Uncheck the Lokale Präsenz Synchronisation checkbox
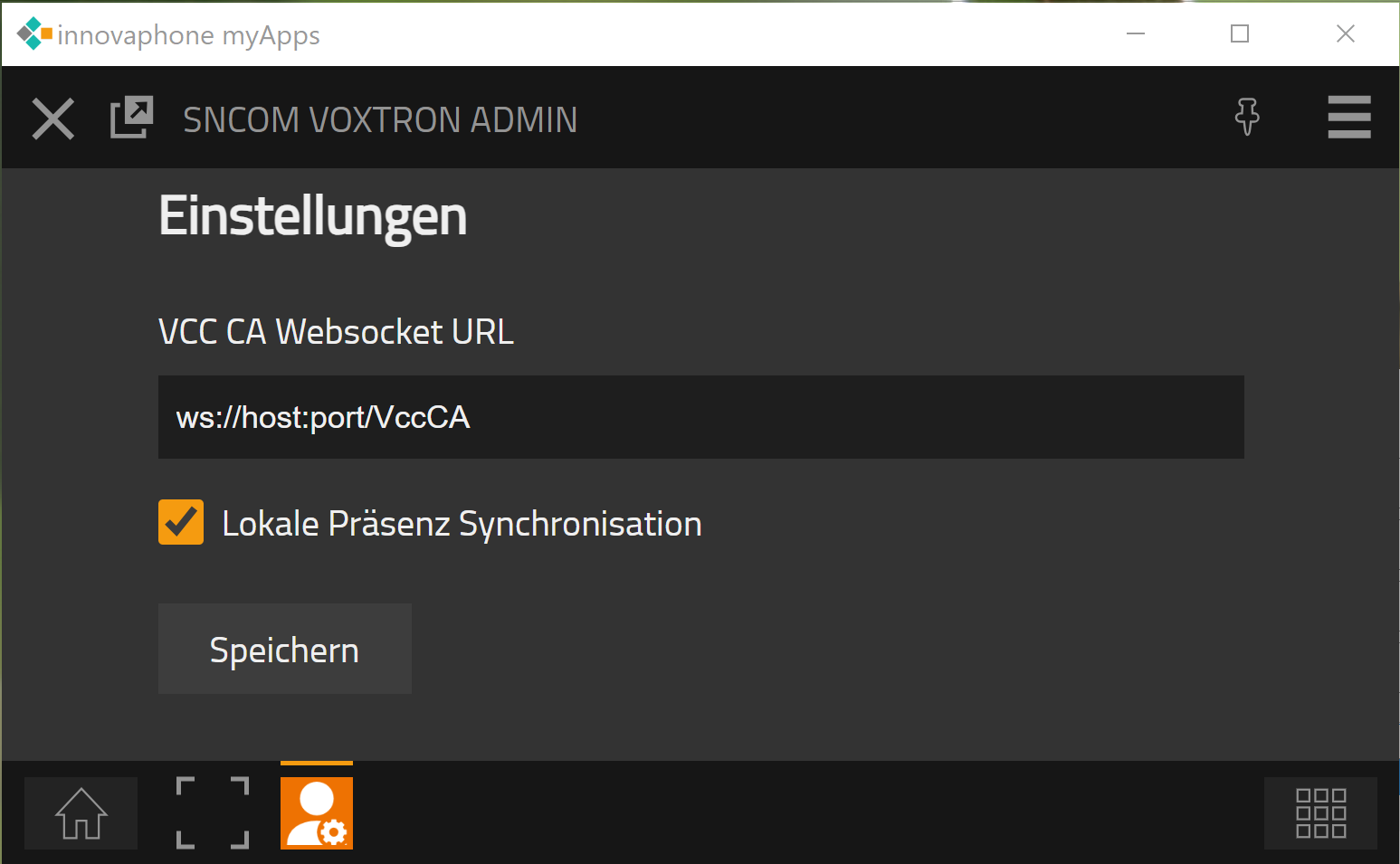This screenshot has height=864, width=1400. click(x=181, y=523)
